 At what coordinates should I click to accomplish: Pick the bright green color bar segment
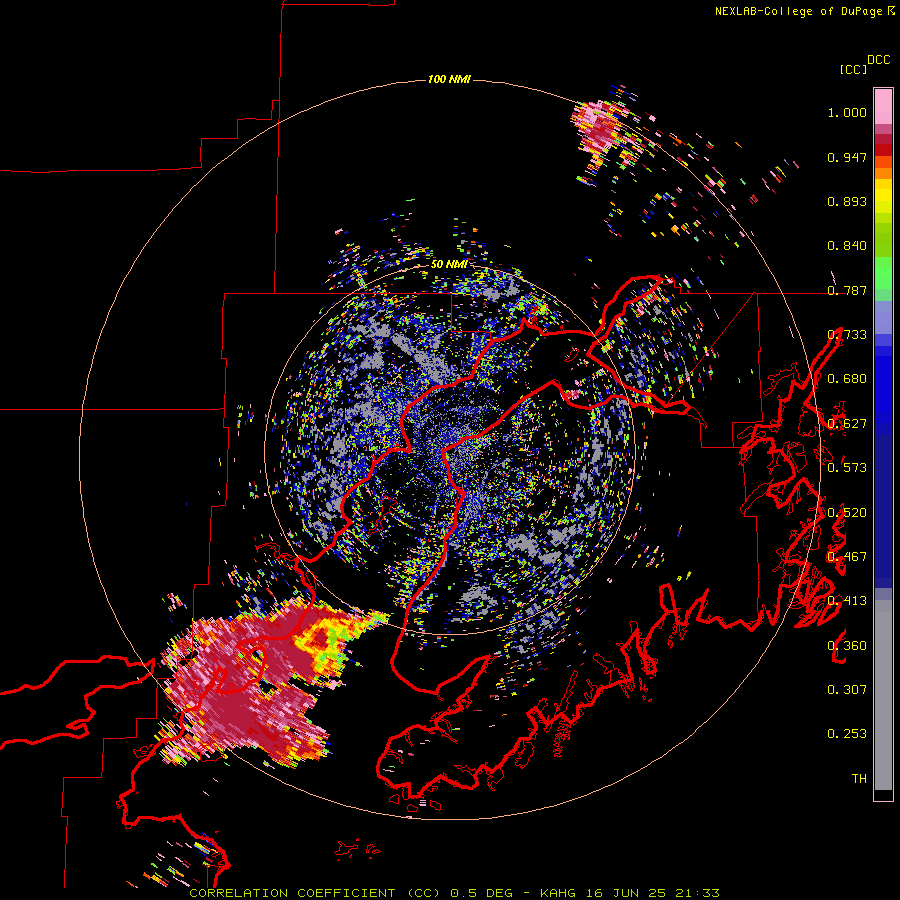click(883, 273)
